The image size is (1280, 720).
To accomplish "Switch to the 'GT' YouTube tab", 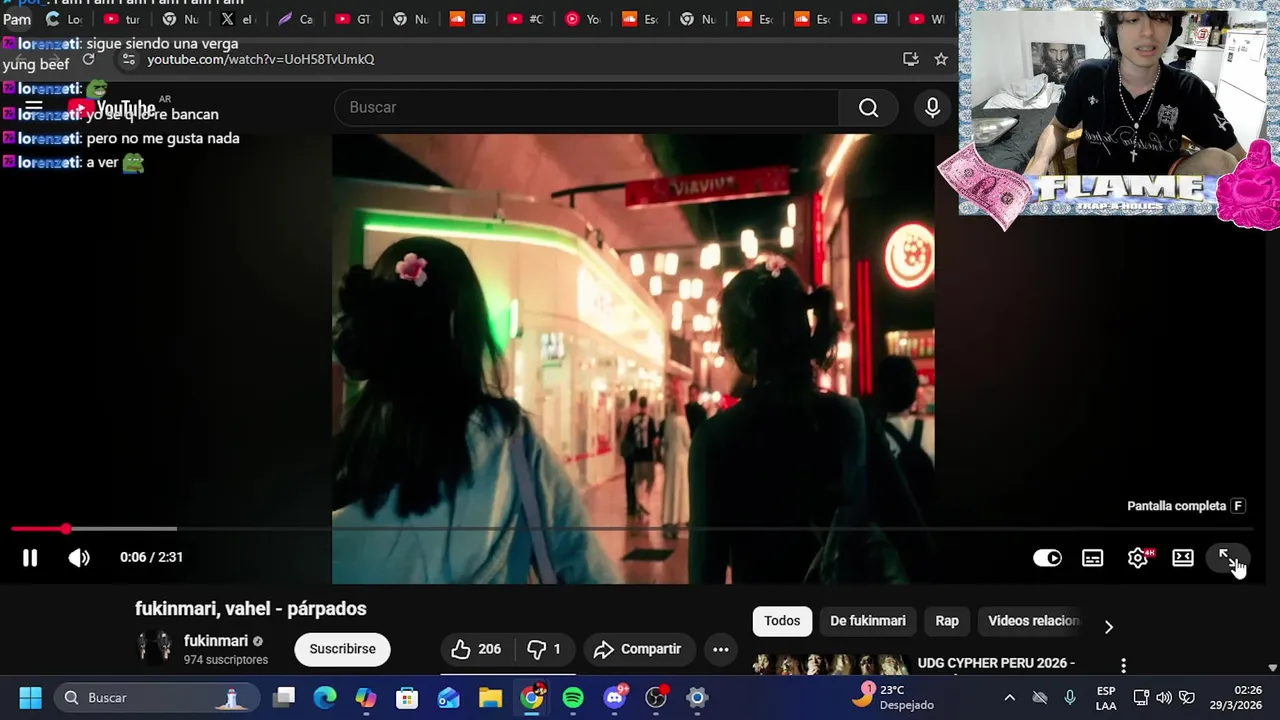I will [353, 19].
